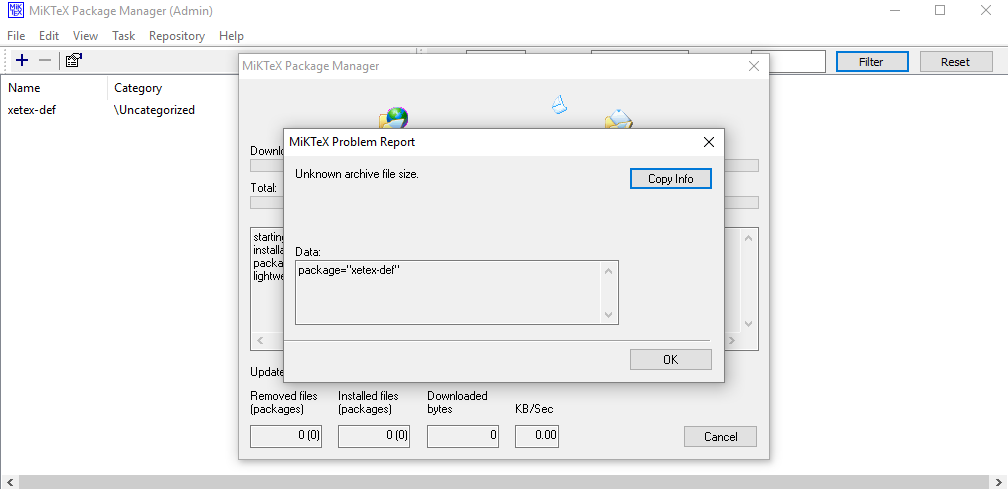Click OK in the Problem Report dialog
The height and width of the screenshot is (489, 1008).
670,360
